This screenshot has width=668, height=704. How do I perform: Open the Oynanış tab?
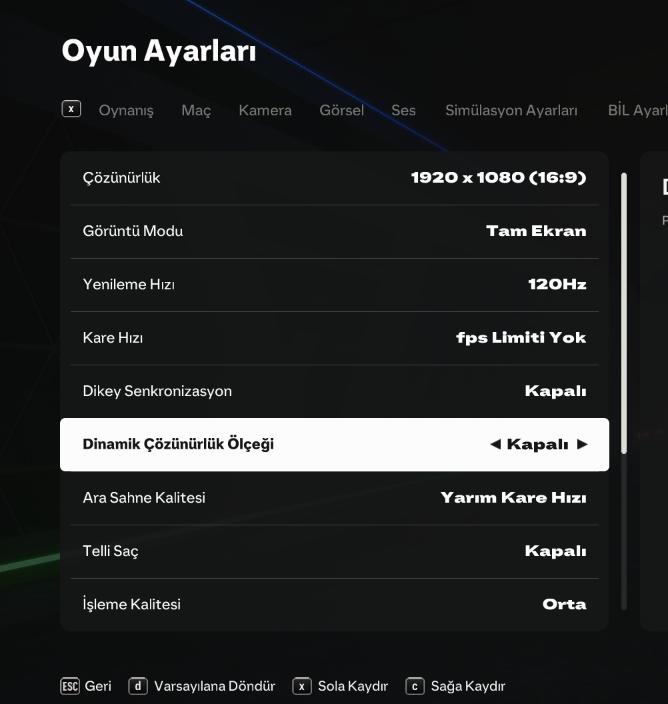[126, 110]
